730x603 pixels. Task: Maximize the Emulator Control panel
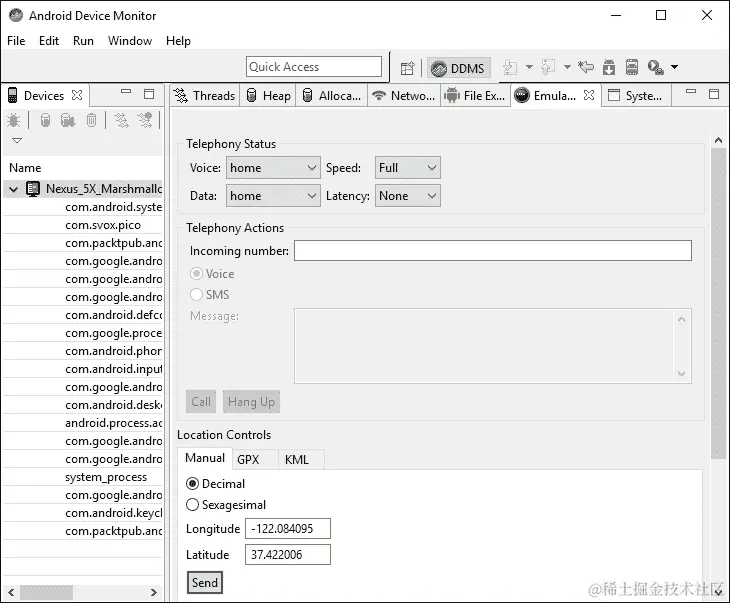[x=714, y=94]
